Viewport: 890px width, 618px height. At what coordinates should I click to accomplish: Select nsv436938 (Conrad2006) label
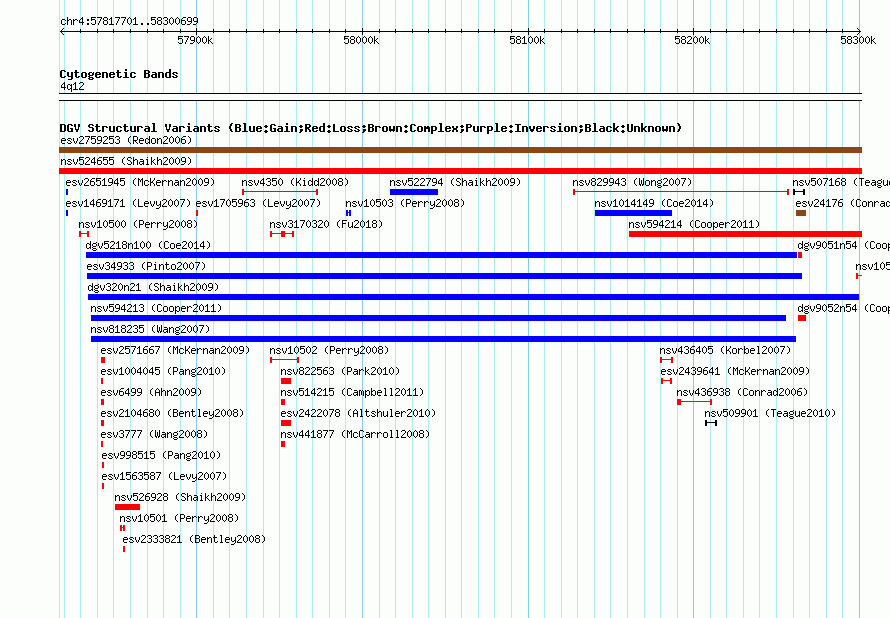pyautogui.click(x=742, y=392)
